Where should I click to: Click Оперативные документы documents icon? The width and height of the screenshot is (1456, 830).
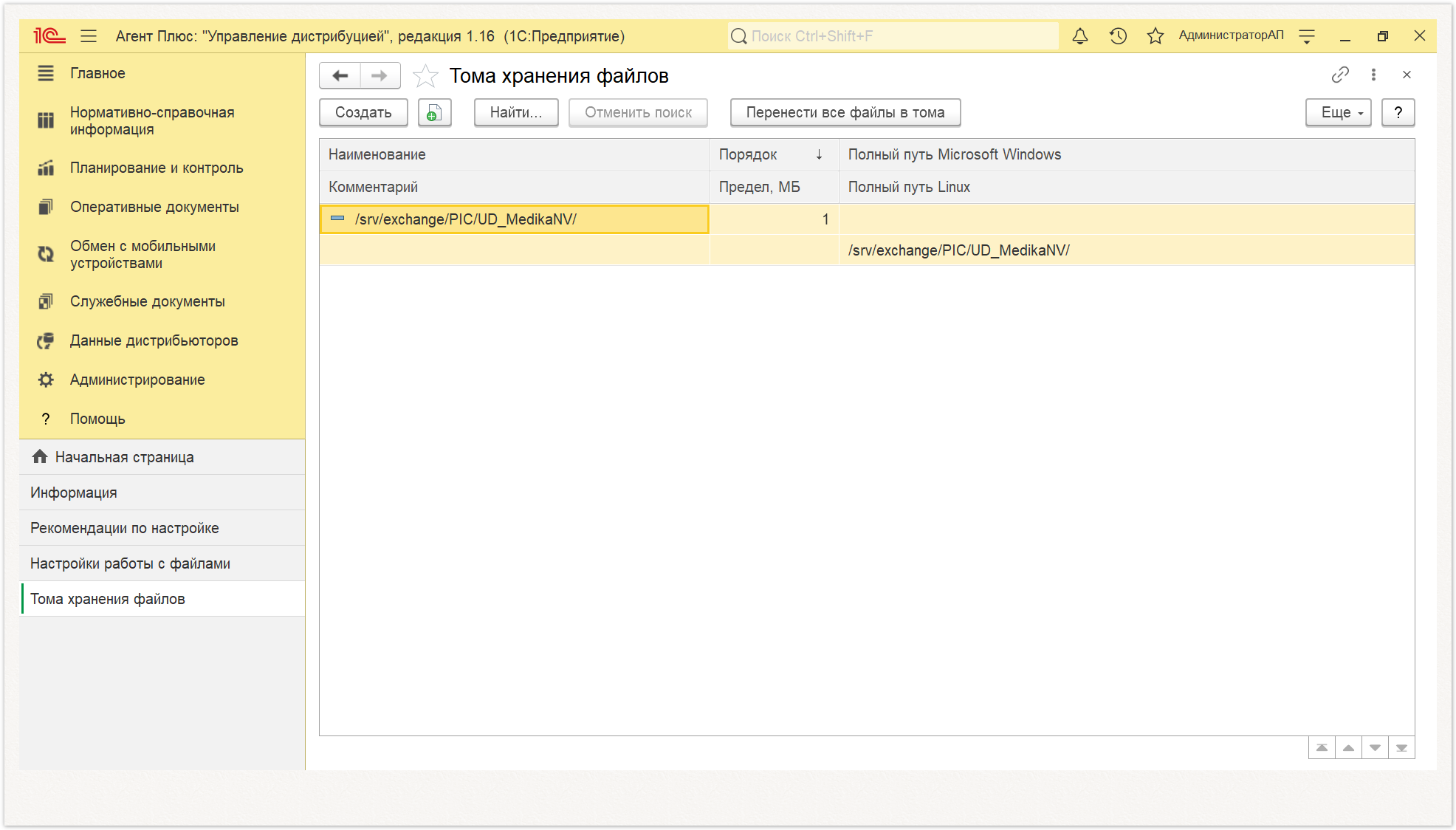point(46,207)
